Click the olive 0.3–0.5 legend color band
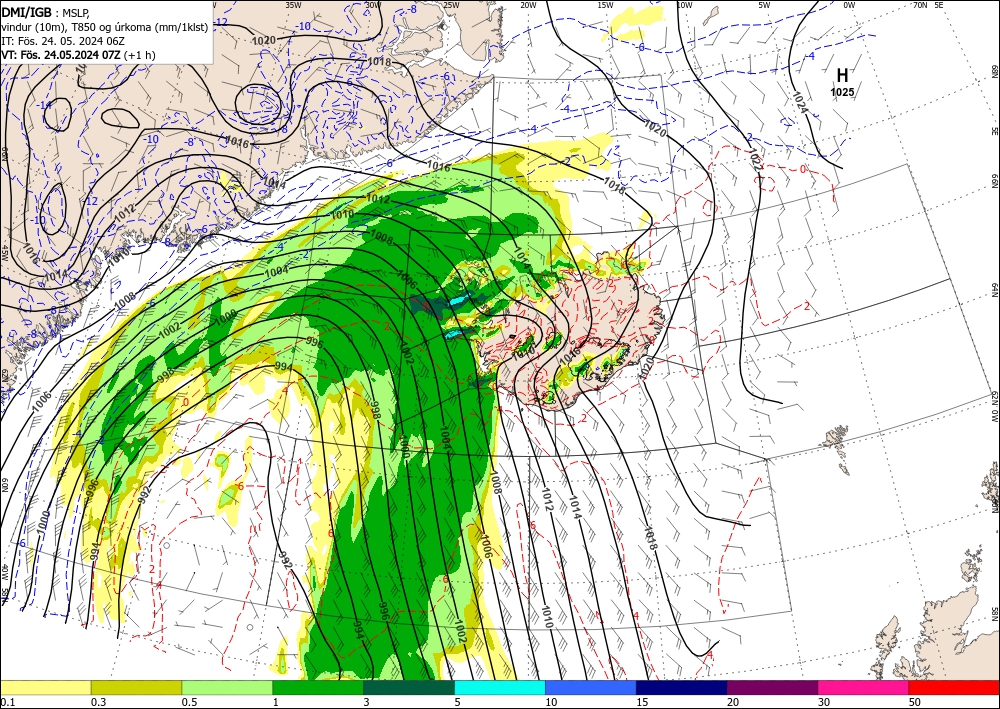 pyautogui.click(x=136, y=688)
